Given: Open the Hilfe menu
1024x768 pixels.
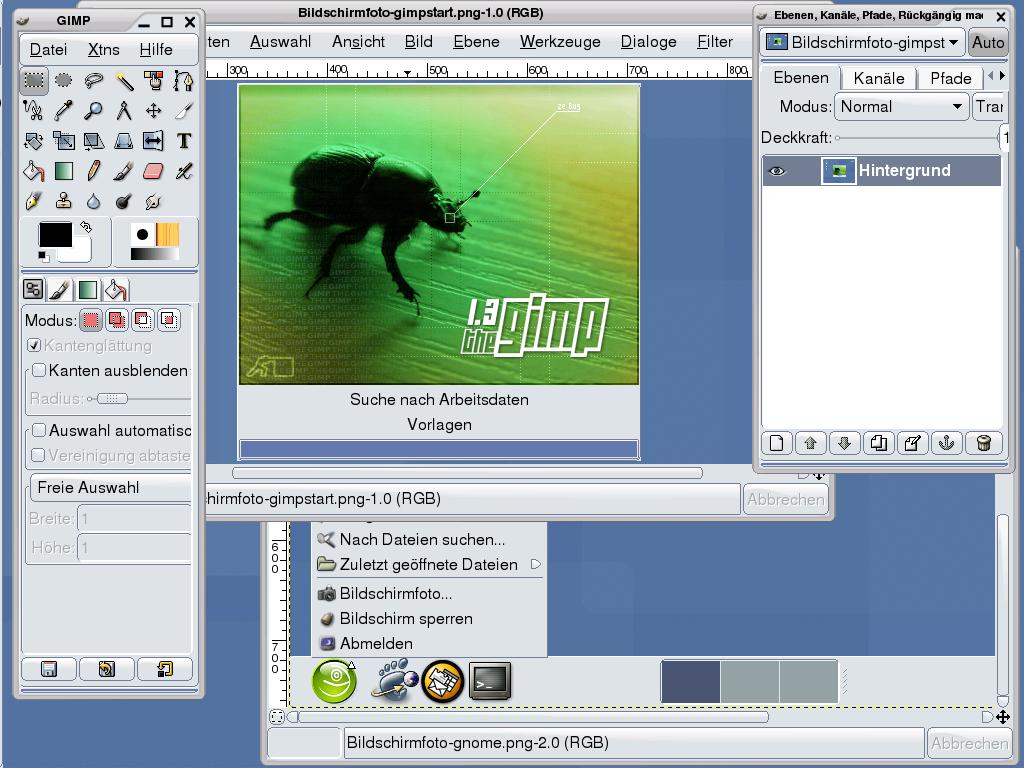Looking at the screenshot, I should (x=156, y=50).
